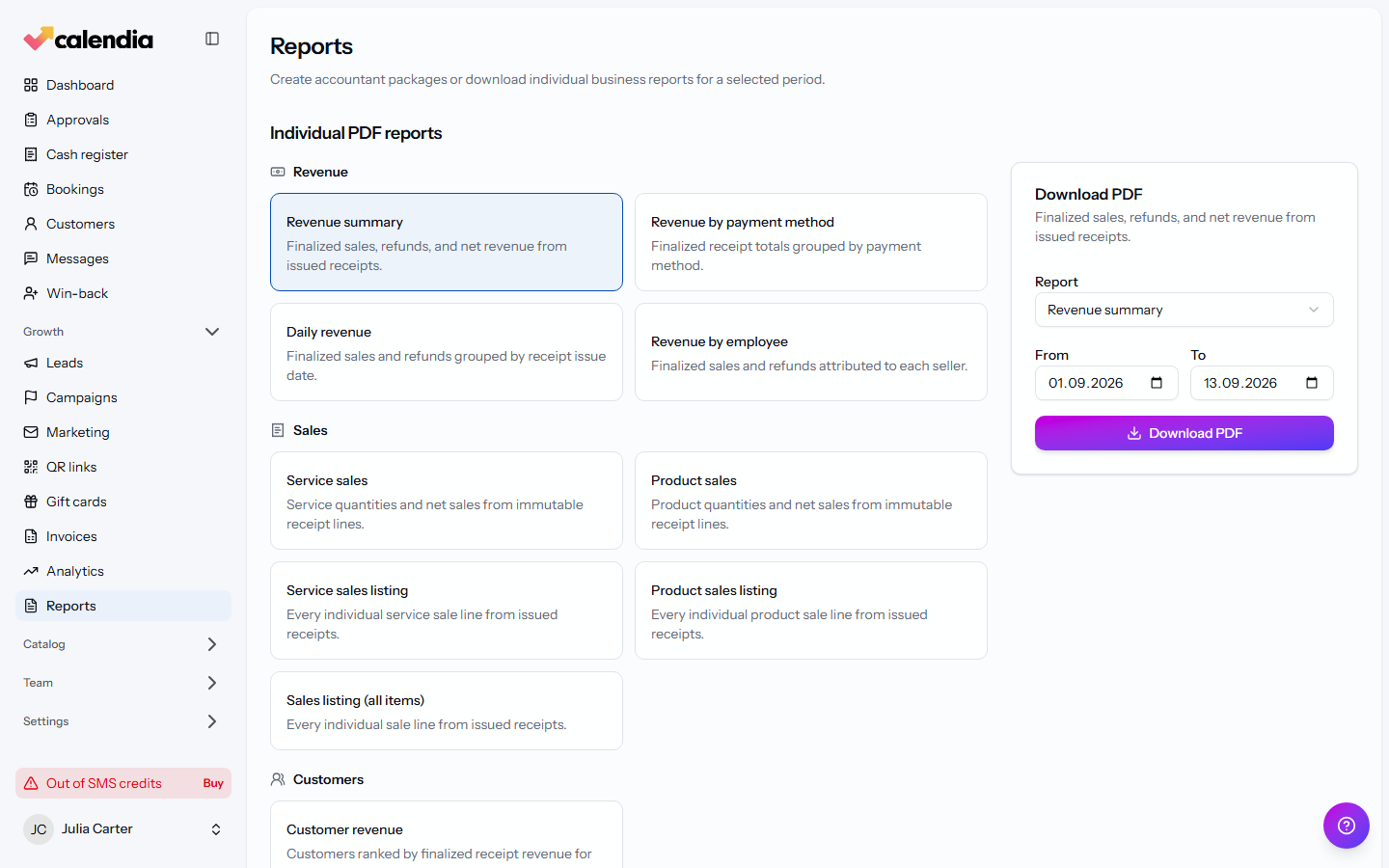The height and width of the screenshot is (868, 1389).
Task: Select Sales listing (all items) report
Action: pyautogui.click(x=447, y=711)
